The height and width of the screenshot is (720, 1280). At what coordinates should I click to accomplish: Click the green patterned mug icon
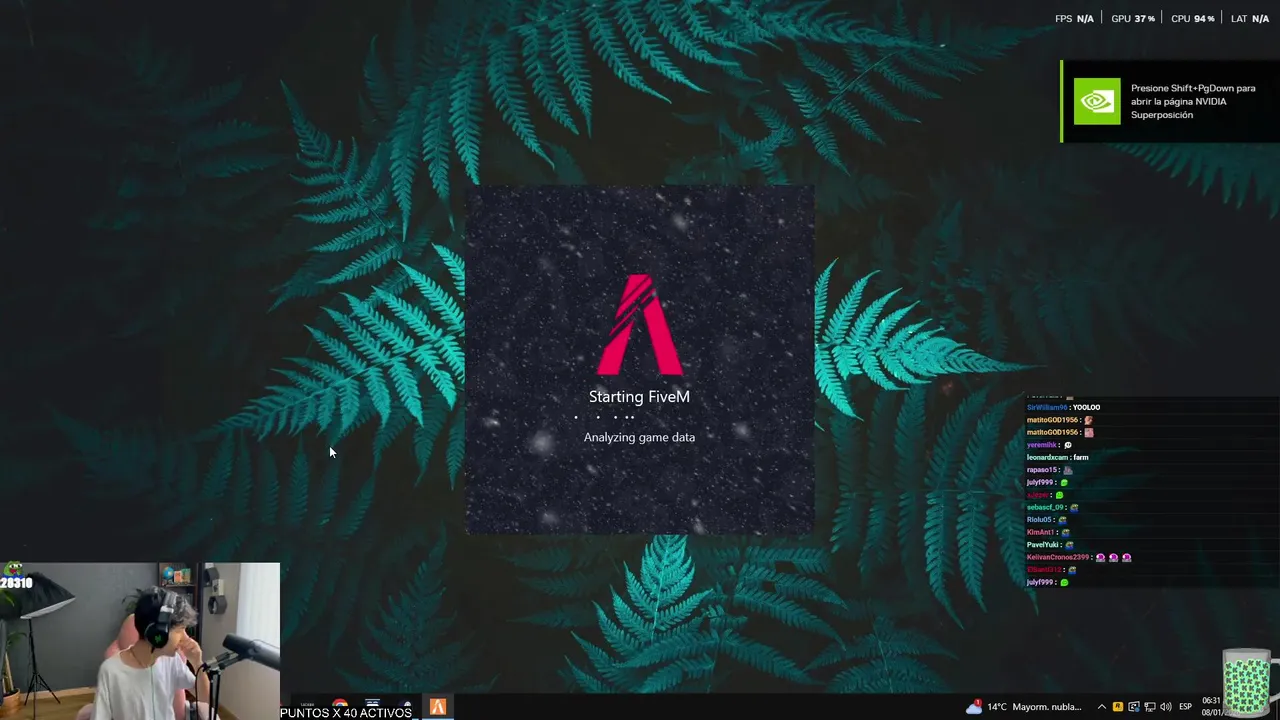(1249, 683)
